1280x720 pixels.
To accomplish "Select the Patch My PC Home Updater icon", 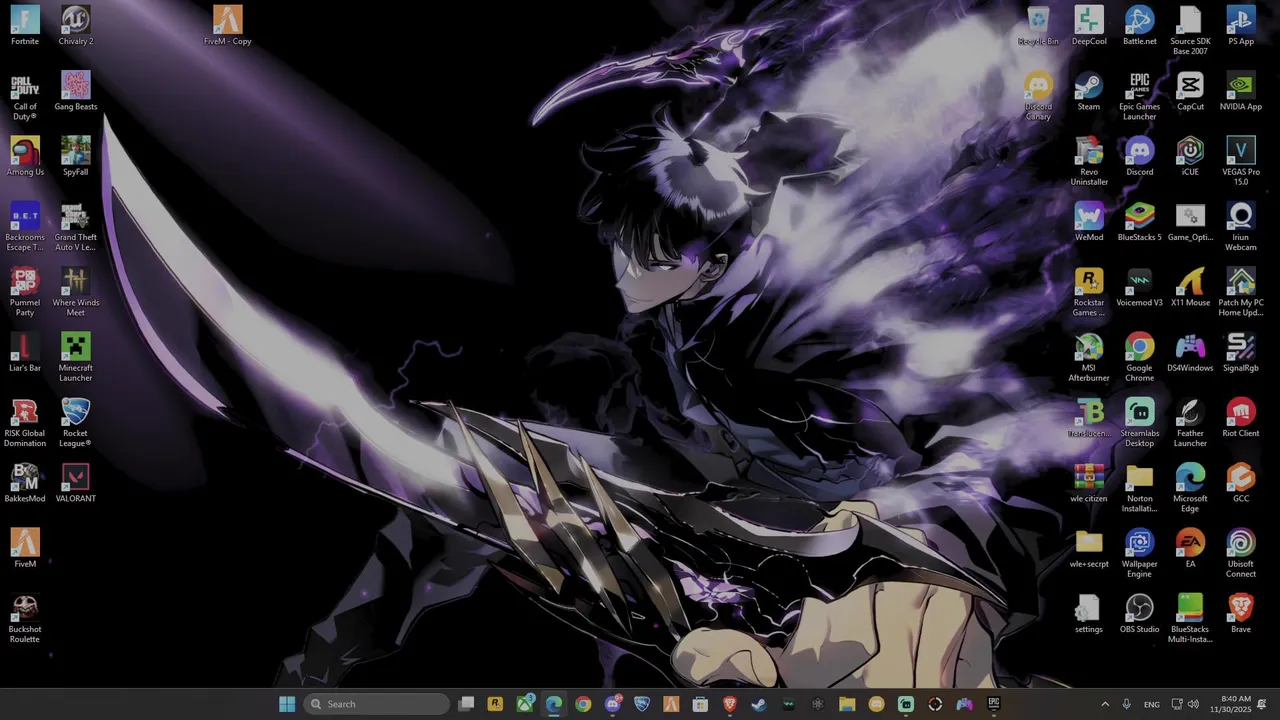I will click(x=1241, y=292).
